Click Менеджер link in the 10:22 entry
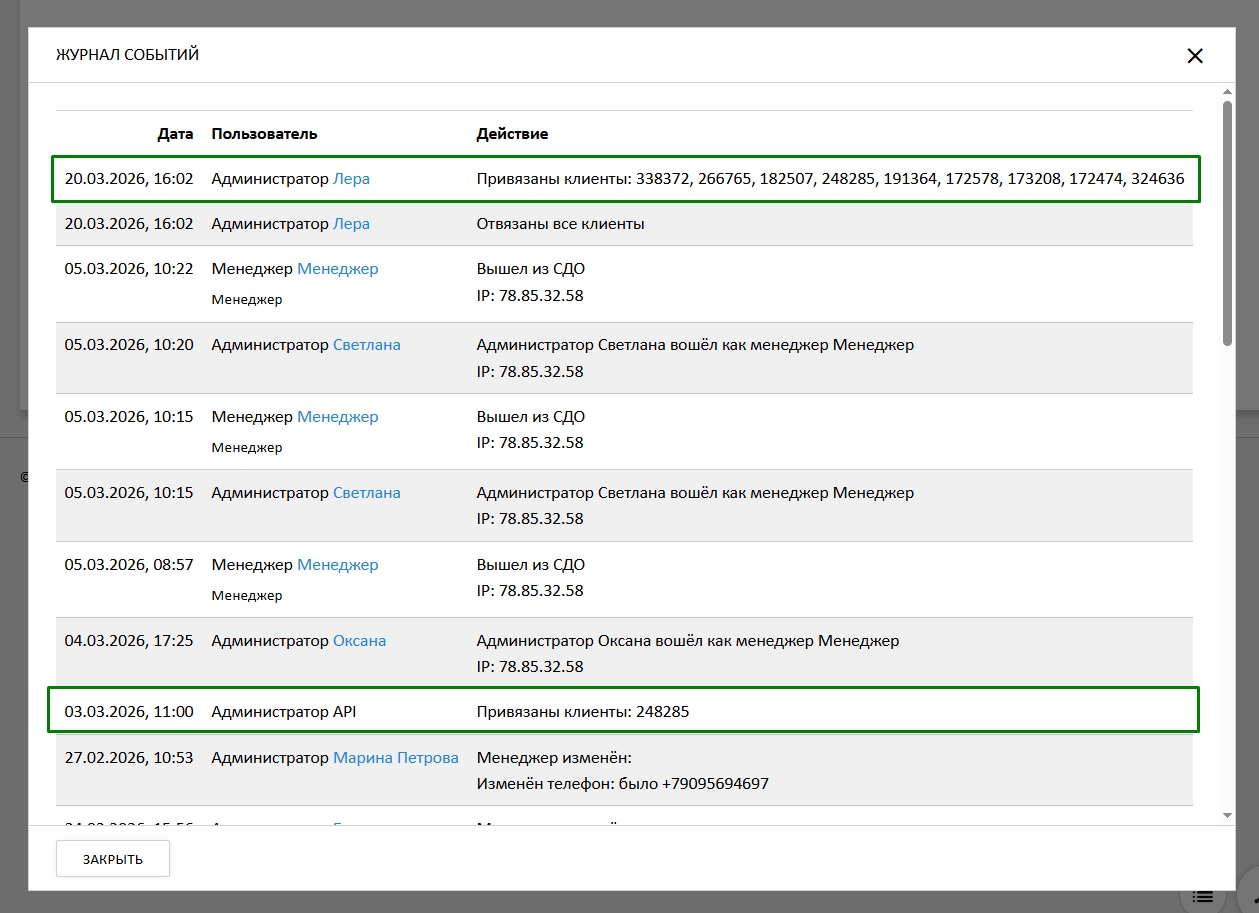 (x=337, y=269)
